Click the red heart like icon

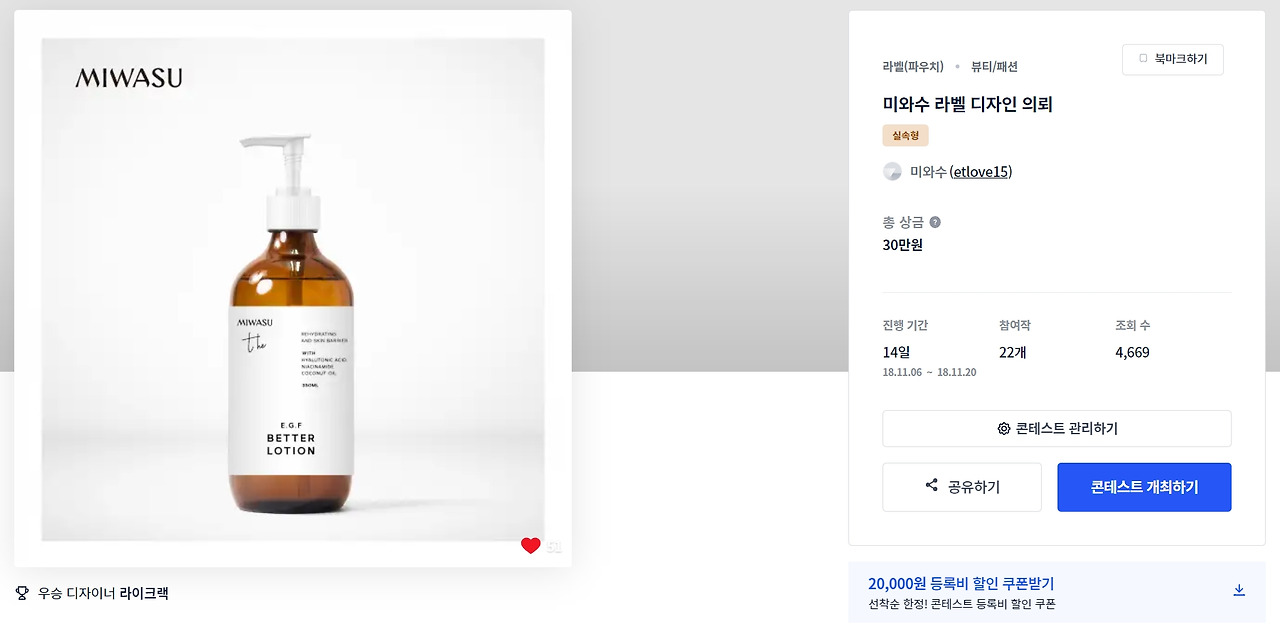pos(531,546)
